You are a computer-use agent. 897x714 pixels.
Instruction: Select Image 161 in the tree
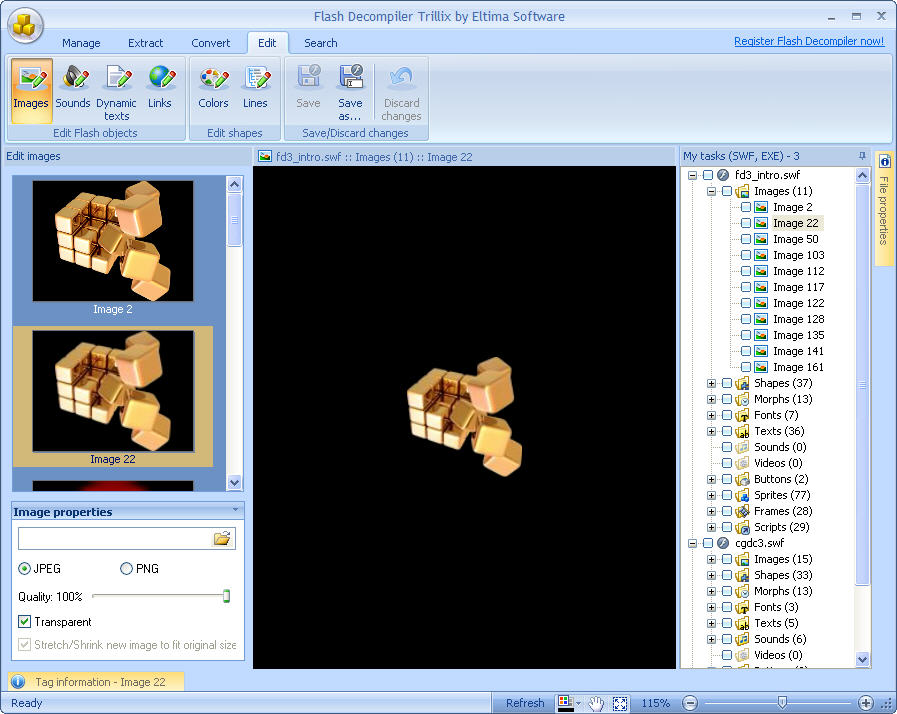click(x=798, y=367)
